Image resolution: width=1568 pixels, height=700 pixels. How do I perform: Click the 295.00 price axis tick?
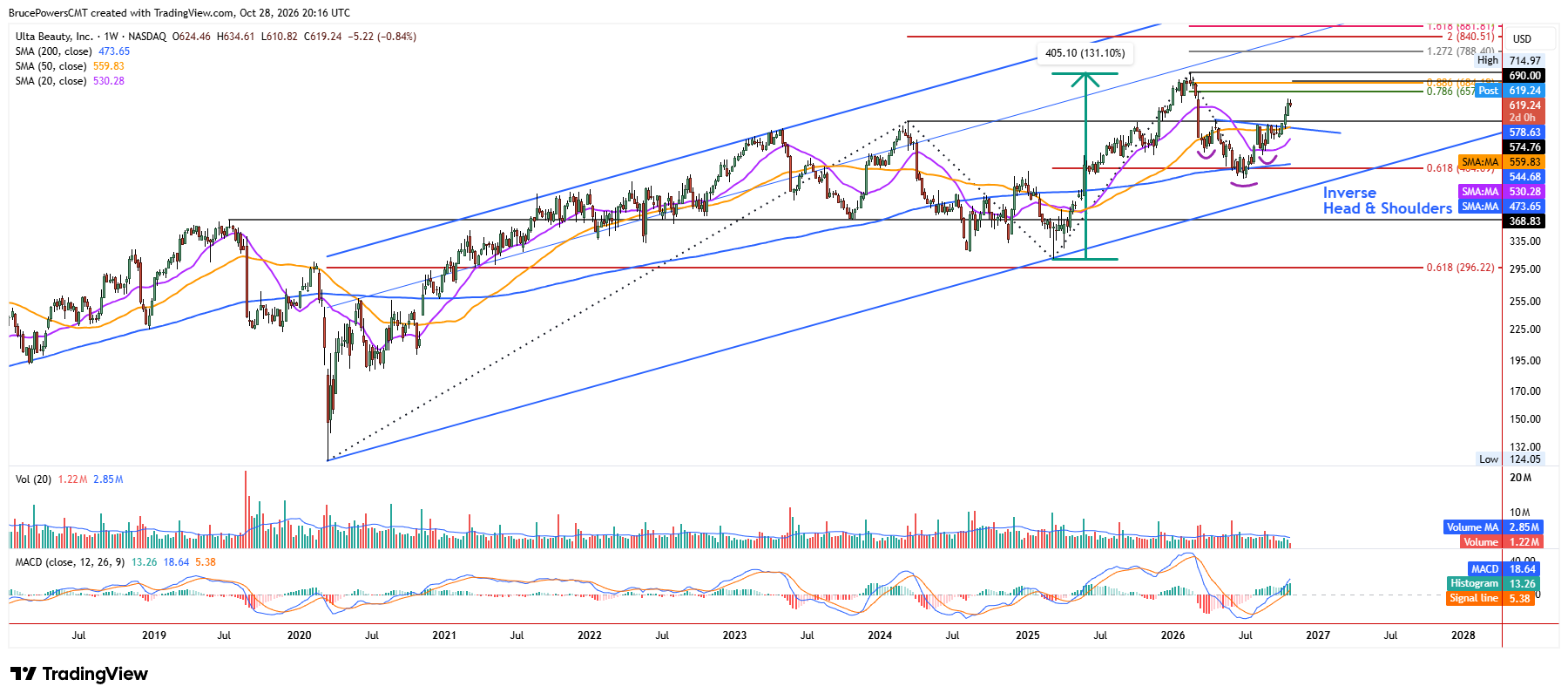[1525, 269]
